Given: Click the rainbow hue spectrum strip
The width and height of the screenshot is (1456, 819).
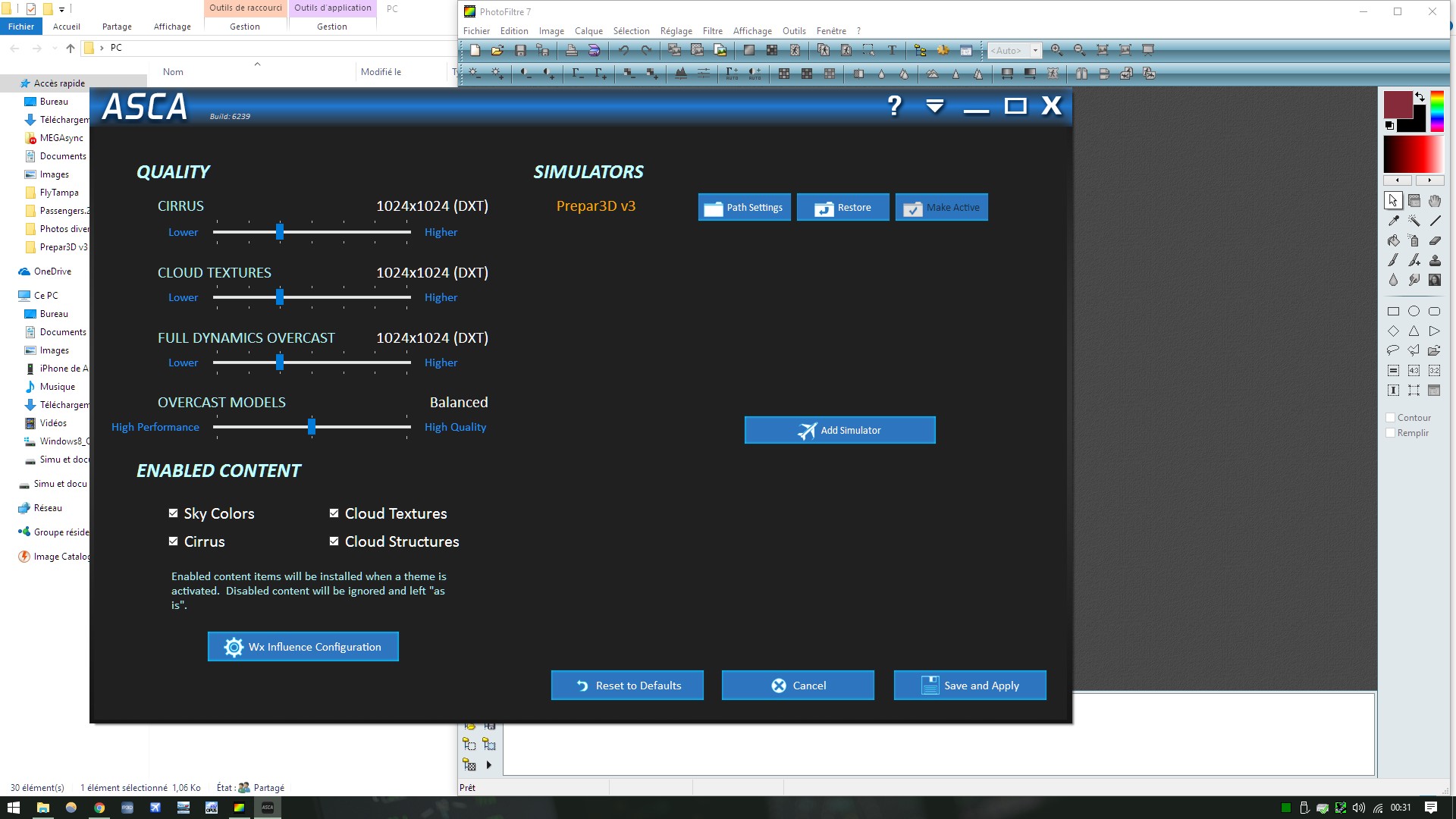Looking at the screenshot, I should point(1437,111).
